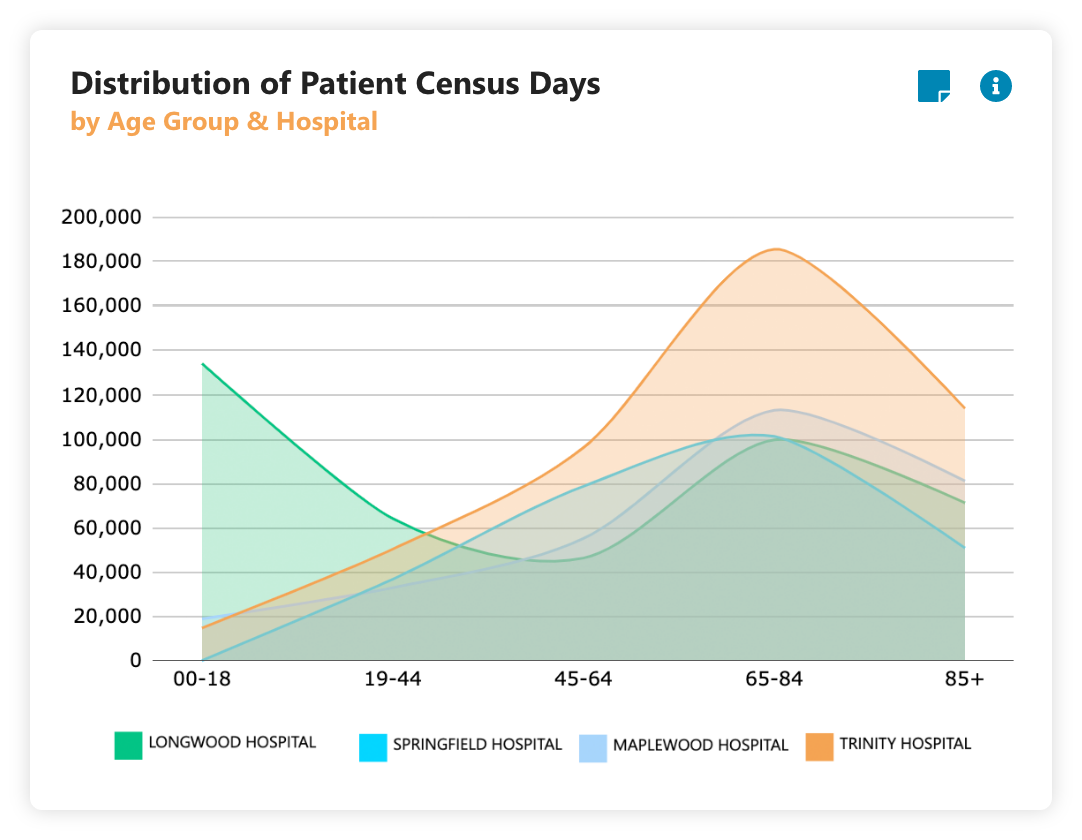
Task: Click the 19-44 age group axis label
Action: click(x=393, y=679)
